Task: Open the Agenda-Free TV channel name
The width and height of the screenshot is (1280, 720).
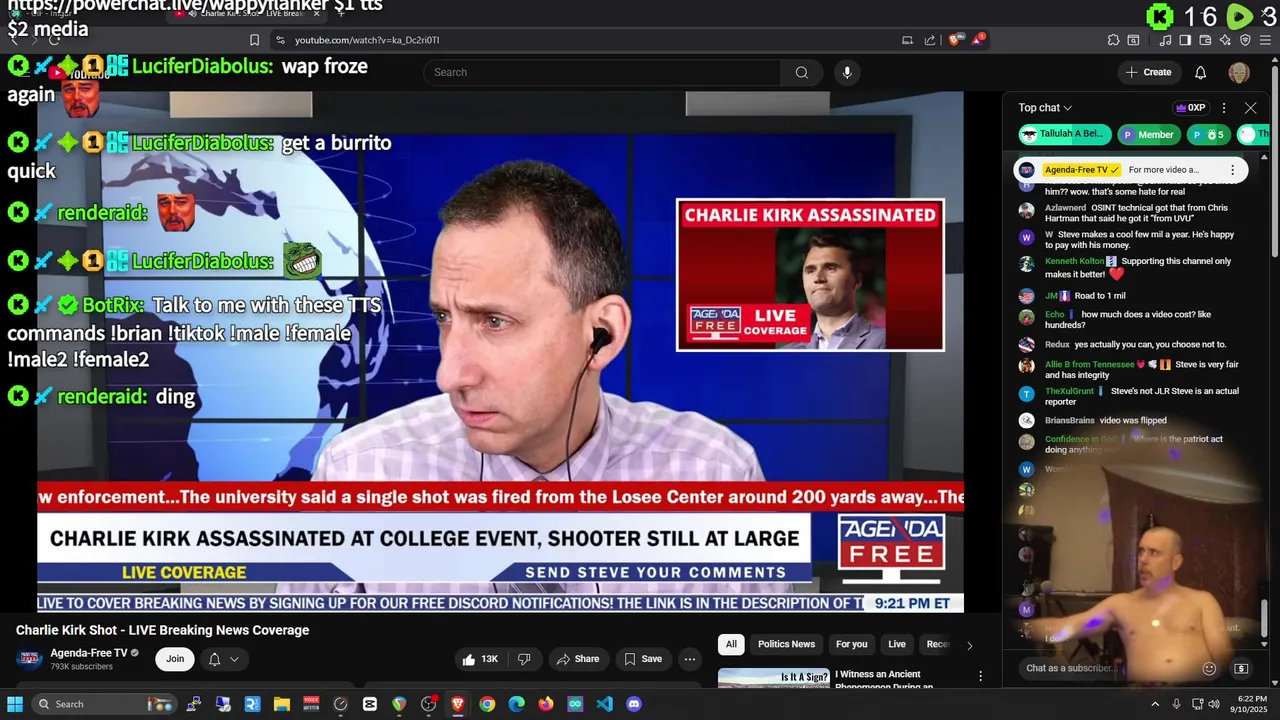Action: pyautogui.click(x=89, y=653)
